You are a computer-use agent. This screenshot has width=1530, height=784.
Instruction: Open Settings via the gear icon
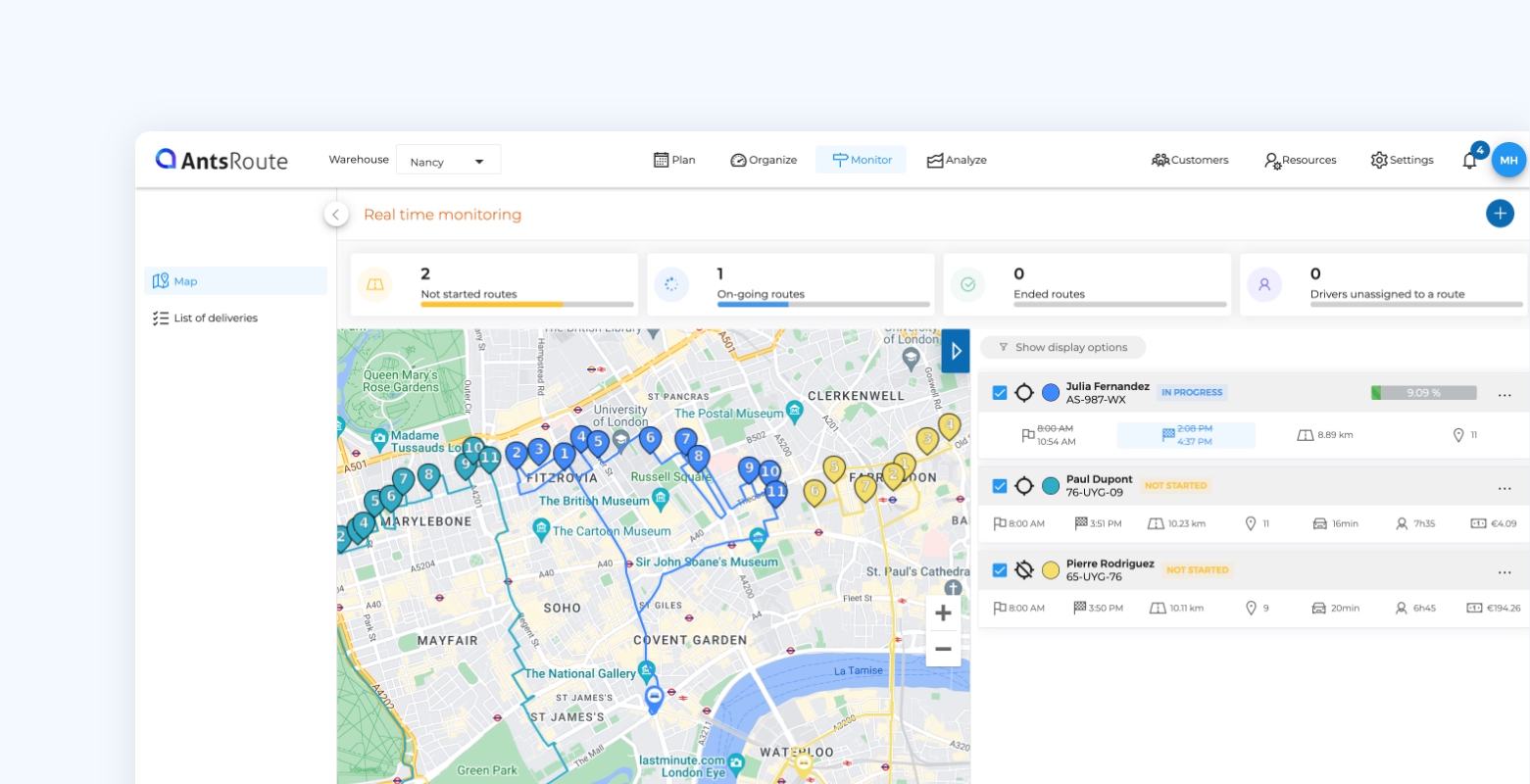point(1379,160)
